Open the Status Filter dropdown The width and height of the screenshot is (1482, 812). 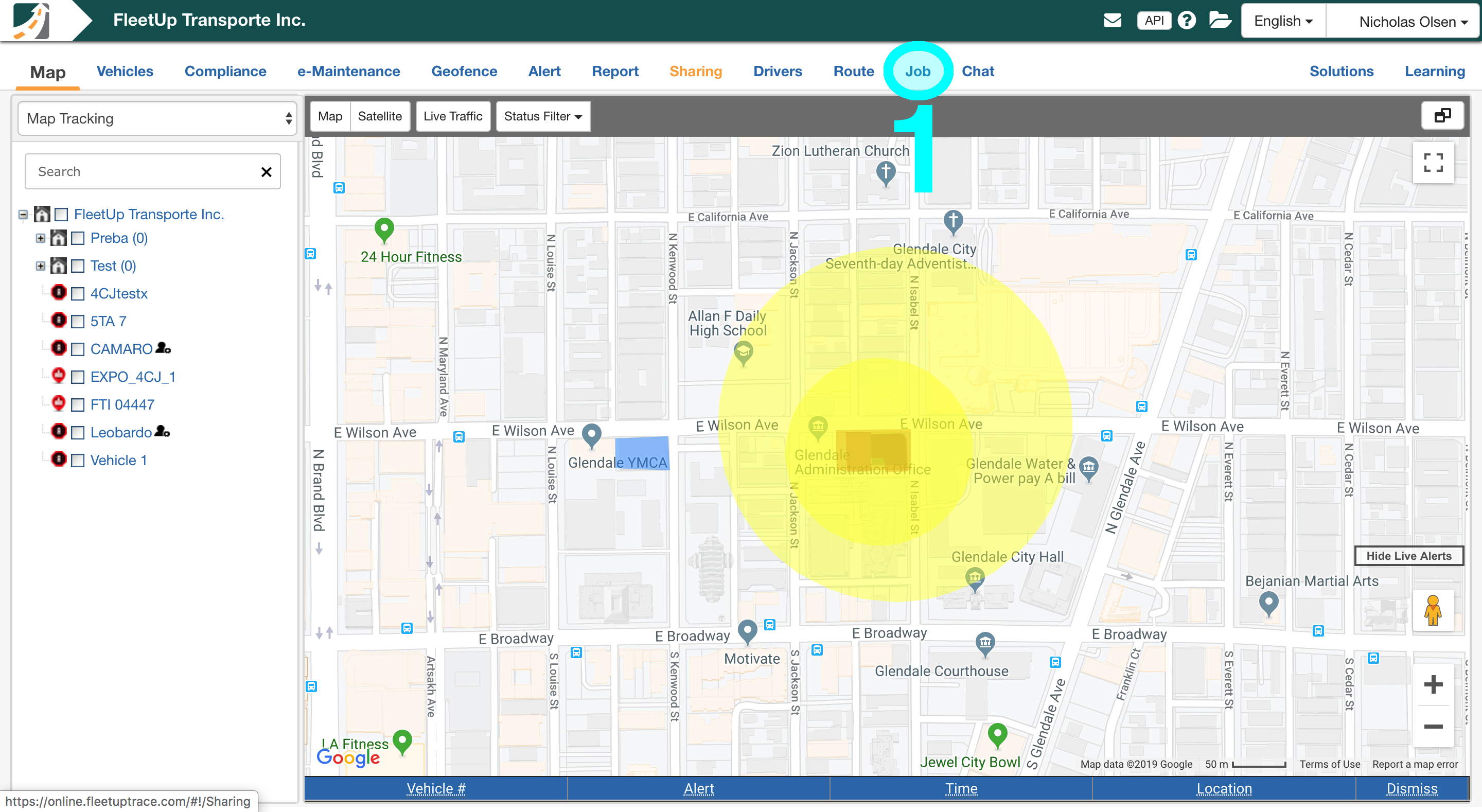tap(542, 116)
